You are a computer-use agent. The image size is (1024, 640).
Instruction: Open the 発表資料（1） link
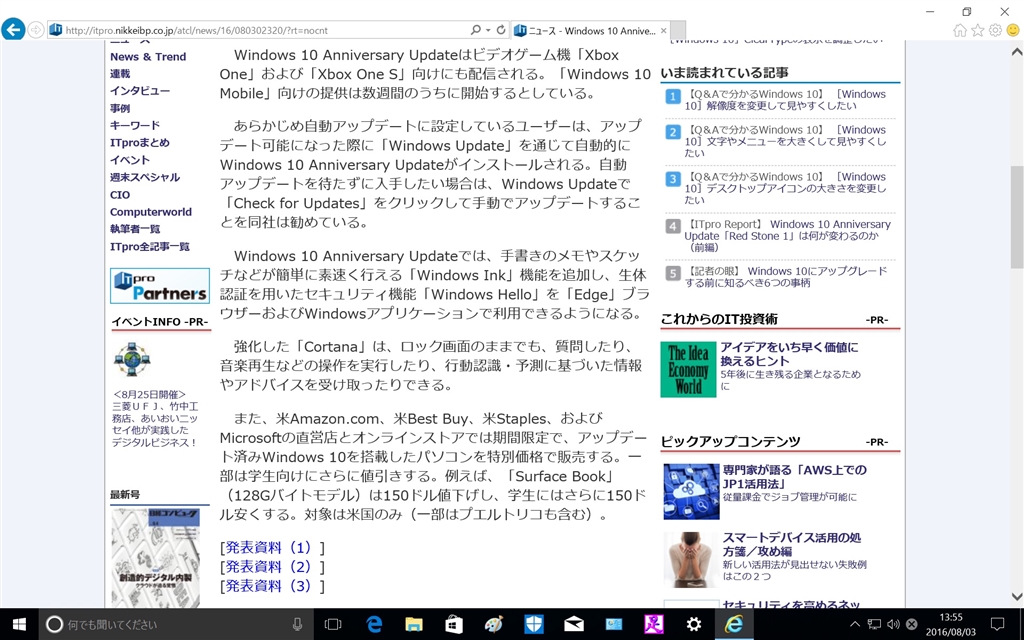point(272,547)
